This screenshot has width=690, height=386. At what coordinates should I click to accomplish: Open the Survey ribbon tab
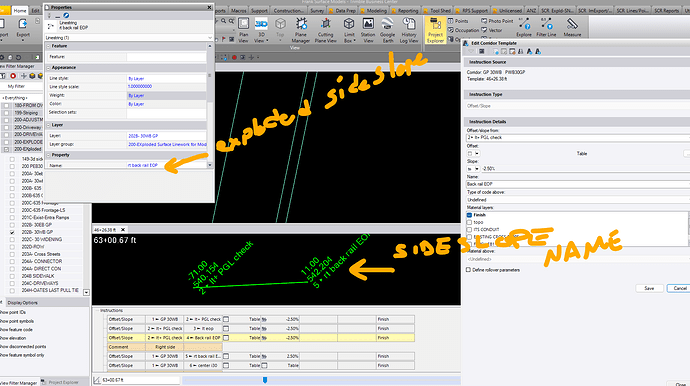coord(316,11)
